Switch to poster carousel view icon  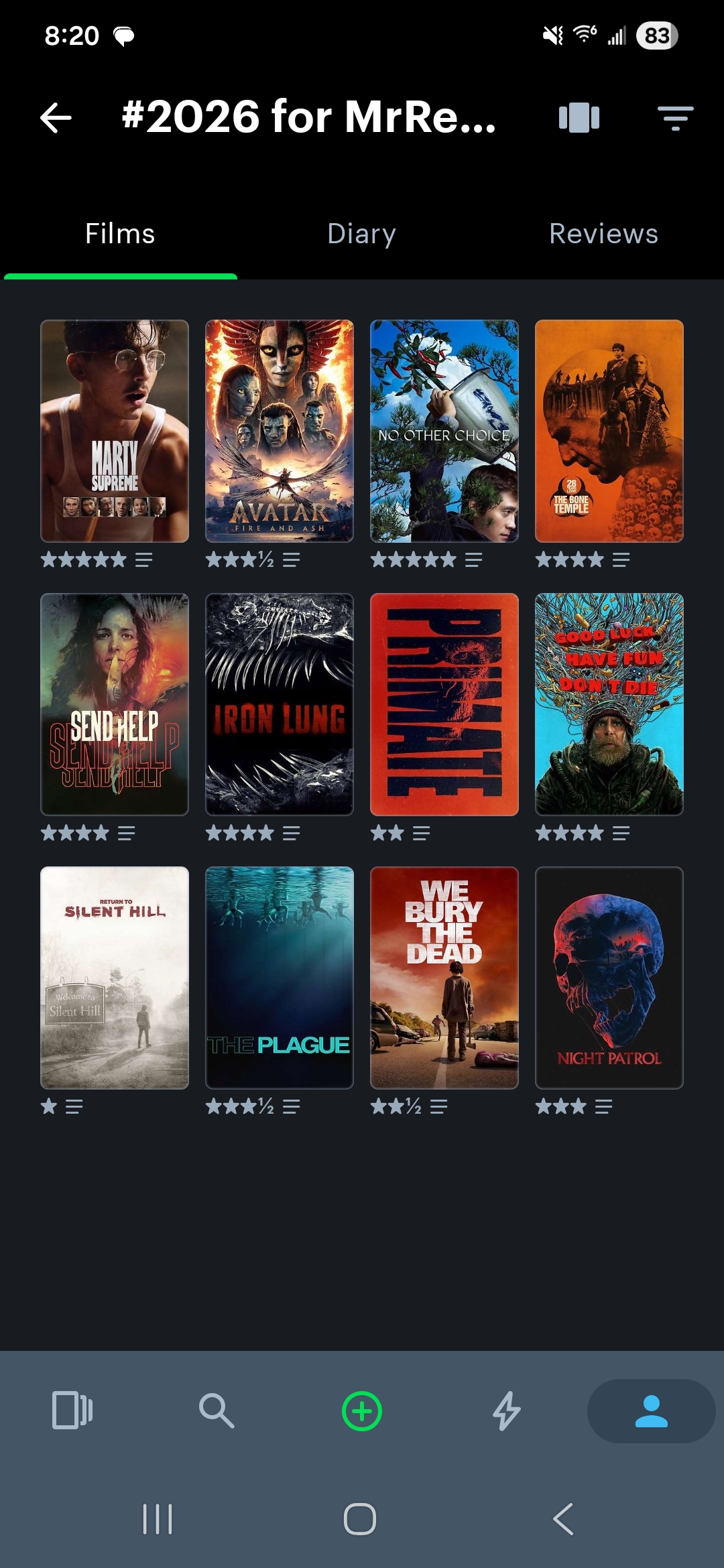click(579, 118)
